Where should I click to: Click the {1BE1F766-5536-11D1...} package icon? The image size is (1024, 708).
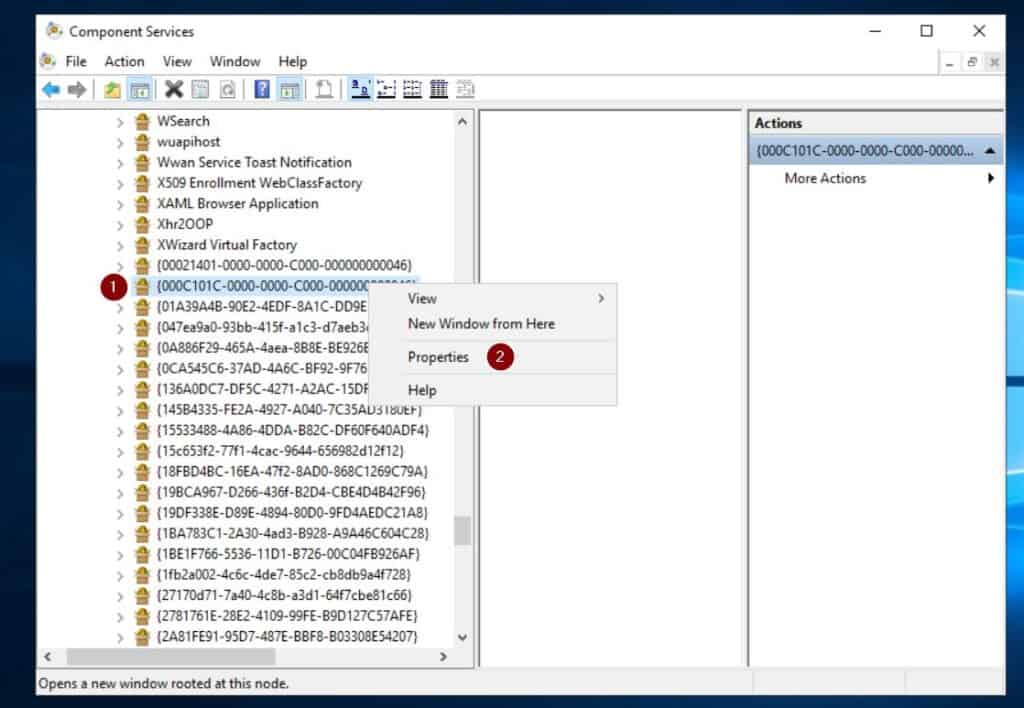142,554
